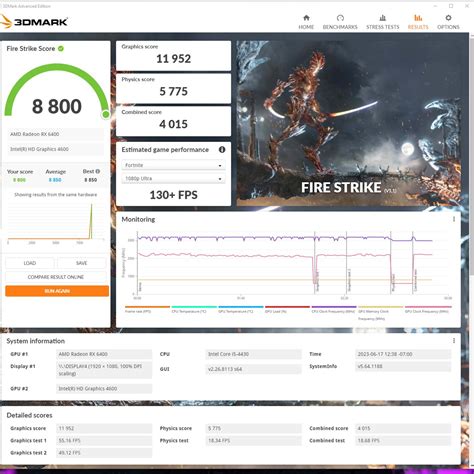Click the Estimated game performance info icon
The height and width of the screenshot is (474, 474).
[222, 150]
